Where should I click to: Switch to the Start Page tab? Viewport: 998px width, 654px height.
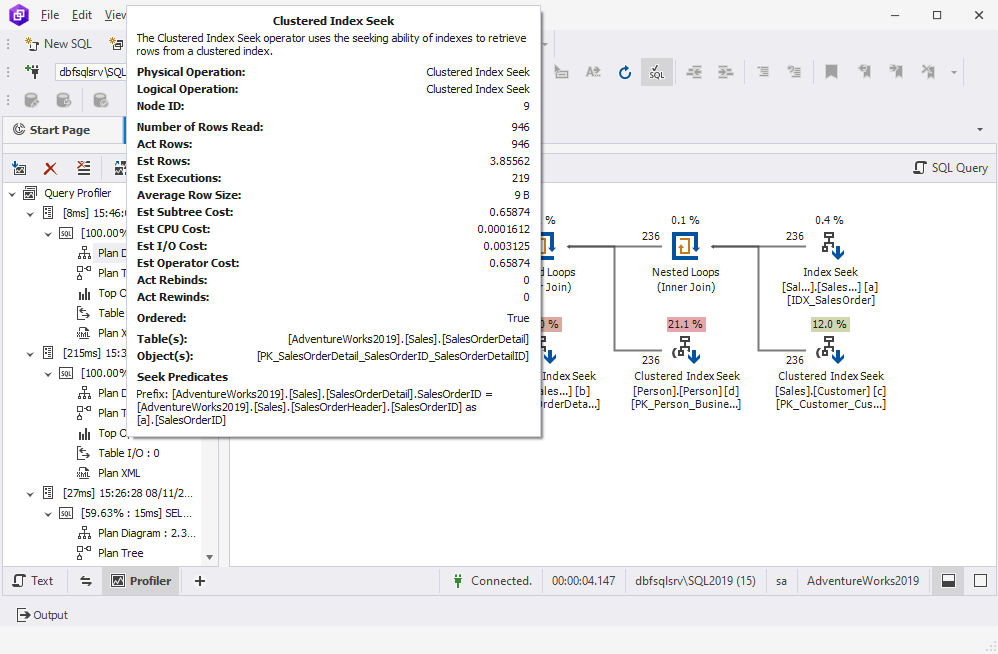pyautogui.click(x=62, y=130)
